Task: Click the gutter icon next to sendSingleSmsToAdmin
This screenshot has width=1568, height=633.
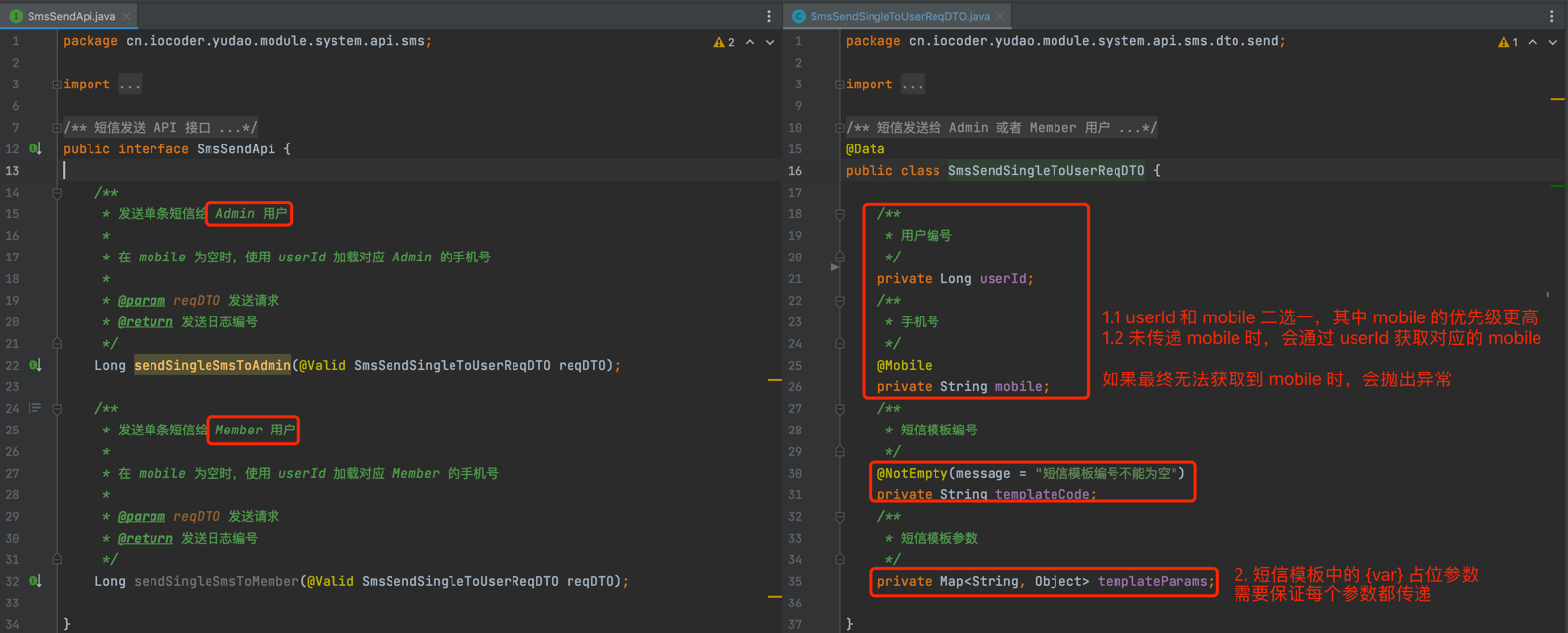Action: click(35, 366)
